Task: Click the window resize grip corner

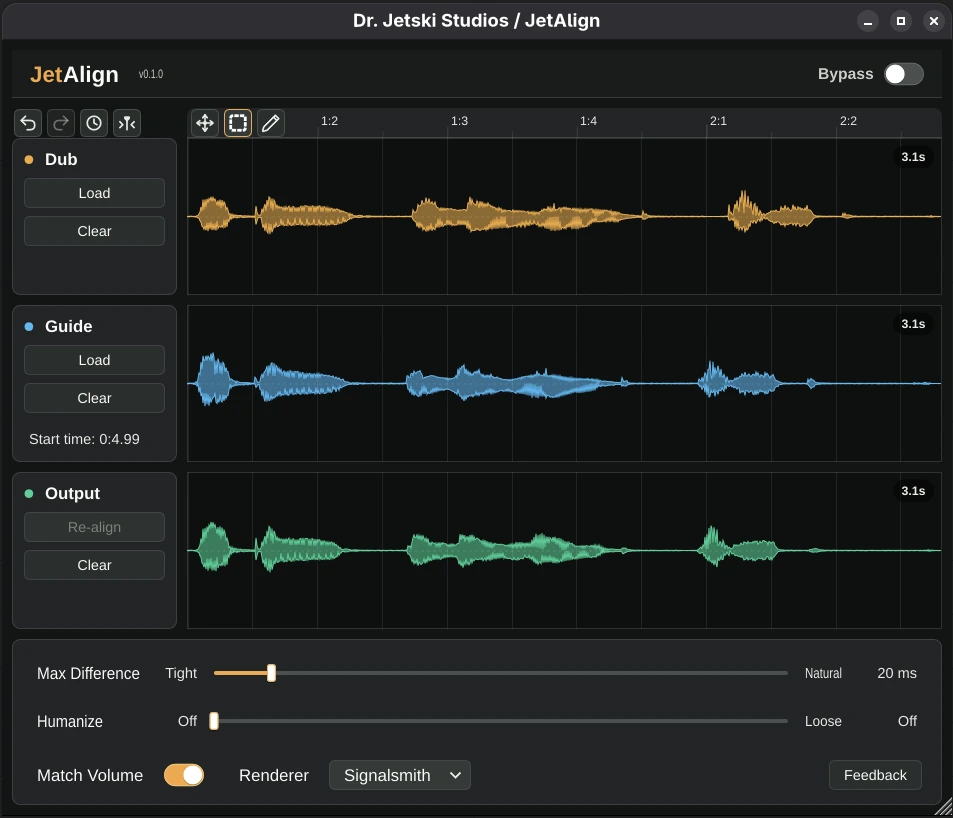Action: (x=943, y=808)
